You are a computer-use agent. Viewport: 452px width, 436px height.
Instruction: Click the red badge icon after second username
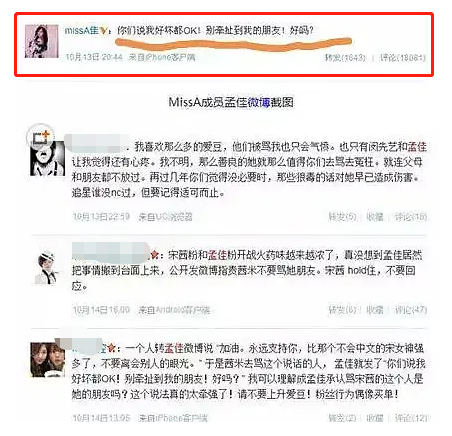tap(154, 255)
